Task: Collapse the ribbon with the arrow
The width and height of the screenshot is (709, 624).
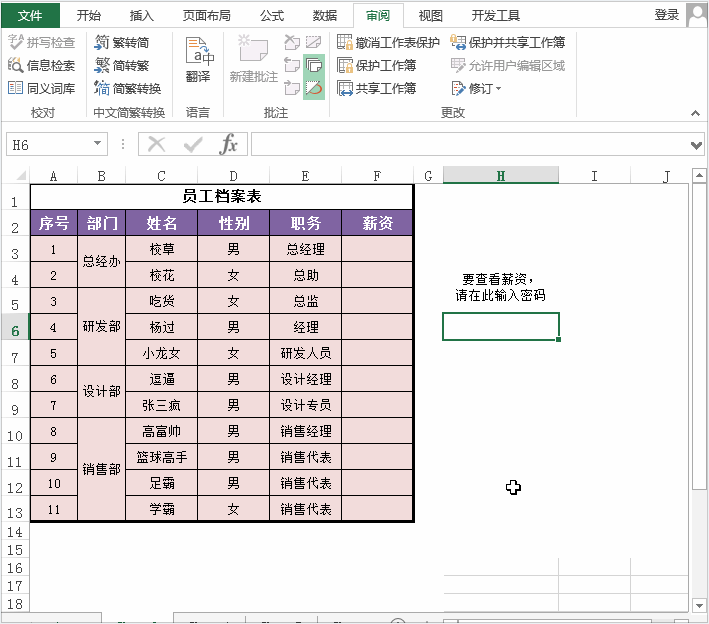Action: click(x=695, y=113)
